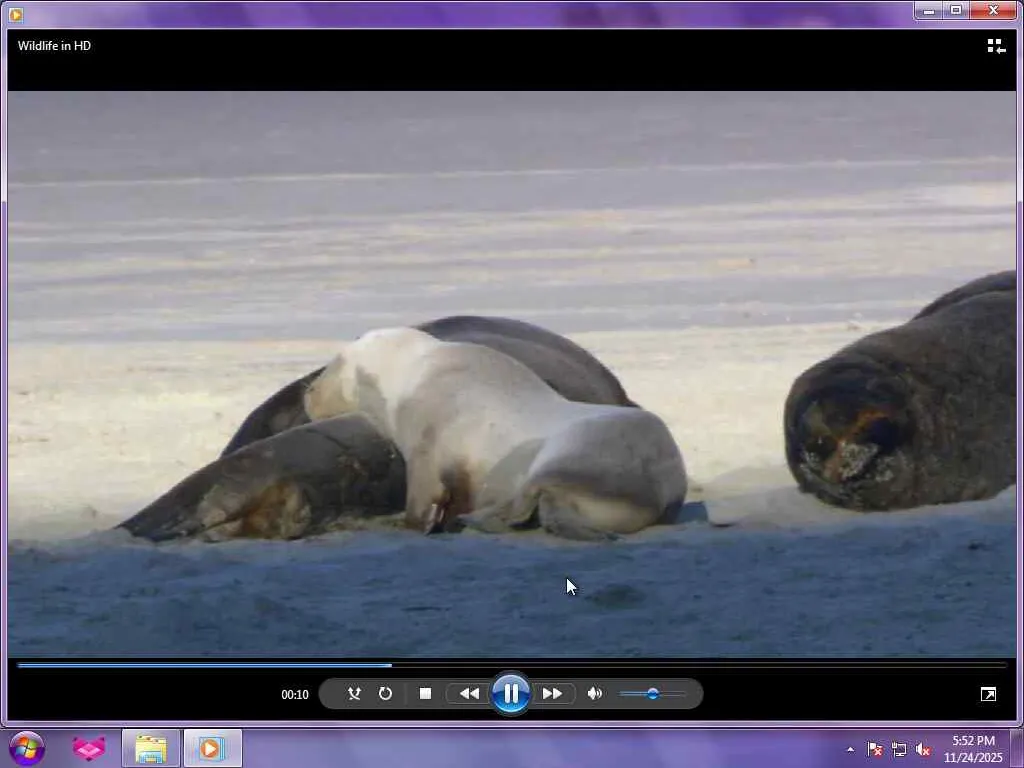This screenshot has width=1024, height=768.
Task: Click the fast forward next button
Action: 552,693
